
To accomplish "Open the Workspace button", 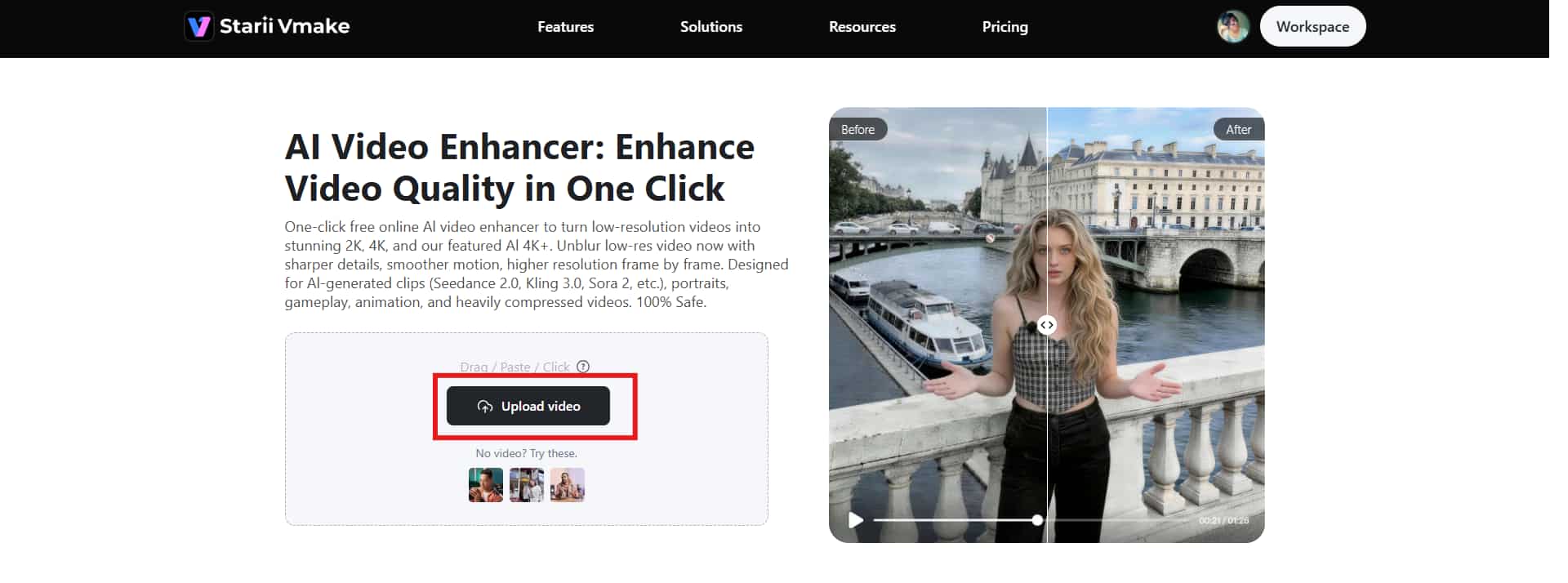I will pos(1312,26).
